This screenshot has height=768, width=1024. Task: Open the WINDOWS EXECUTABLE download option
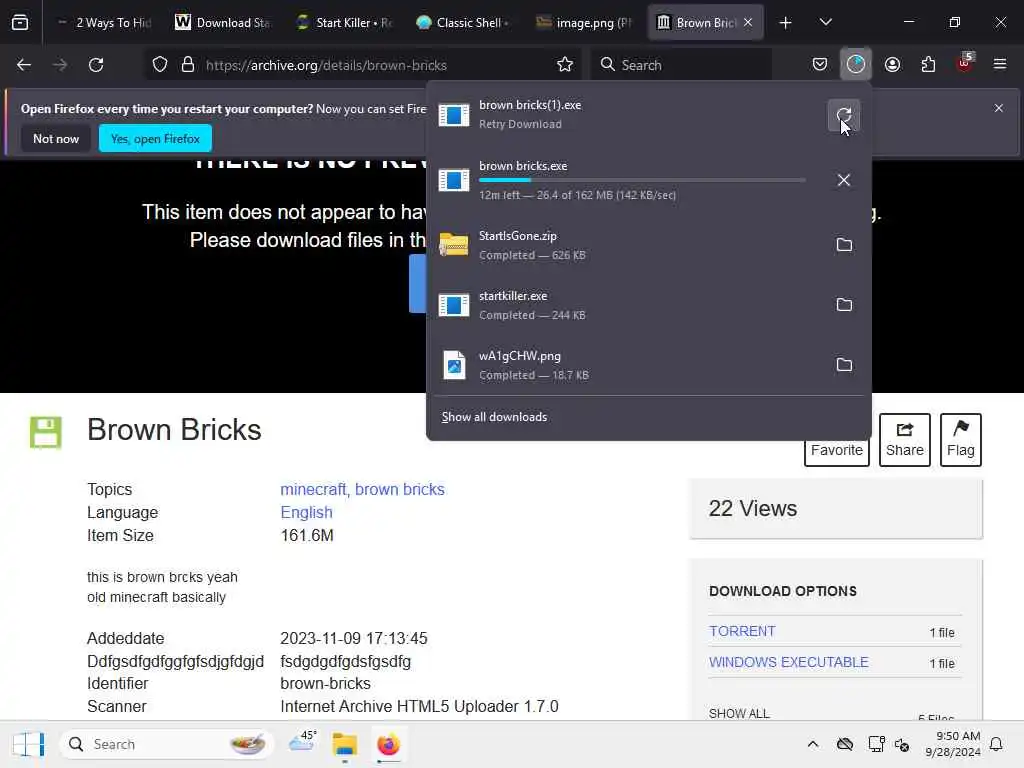click(x=788, y=662)
